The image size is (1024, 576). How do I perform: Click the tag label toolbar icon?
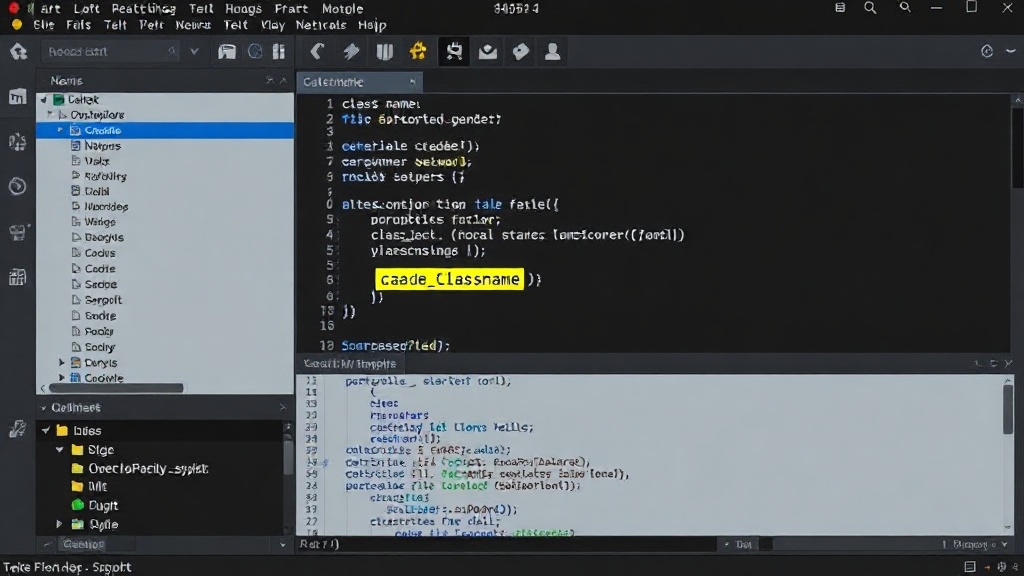pos(520,52)
